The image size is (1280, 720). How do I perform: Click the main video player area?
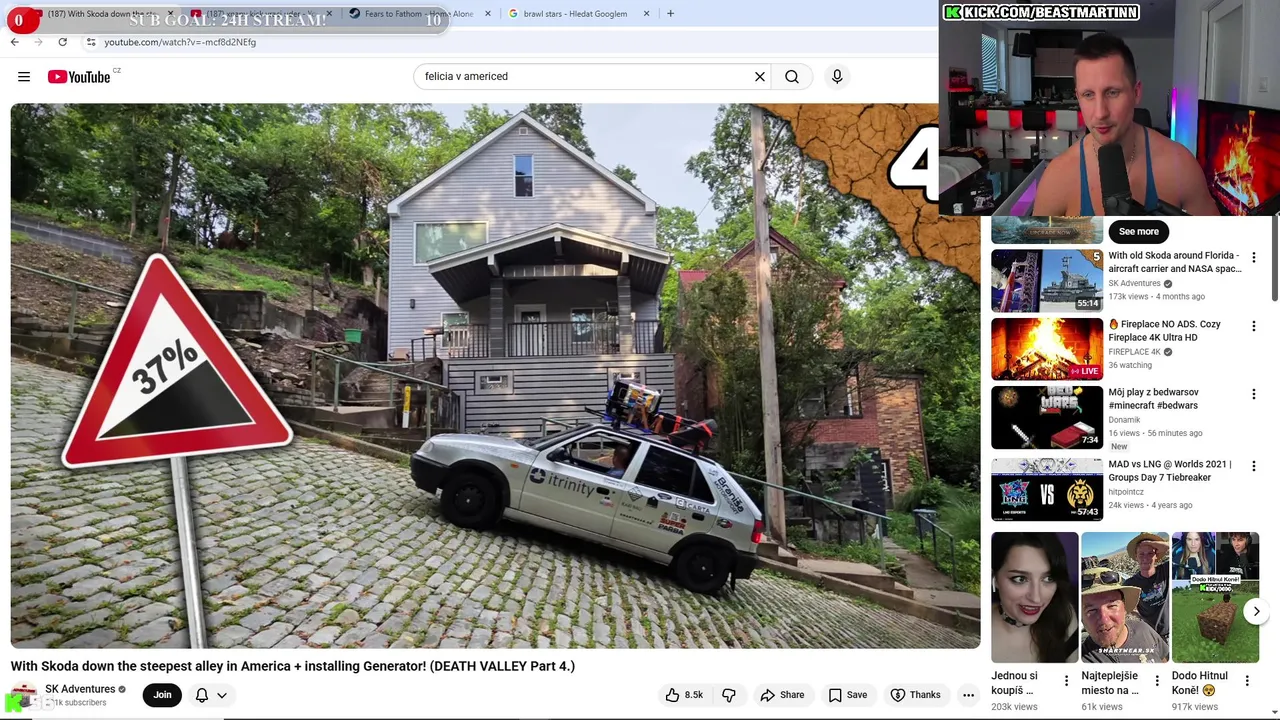point(495,376)
